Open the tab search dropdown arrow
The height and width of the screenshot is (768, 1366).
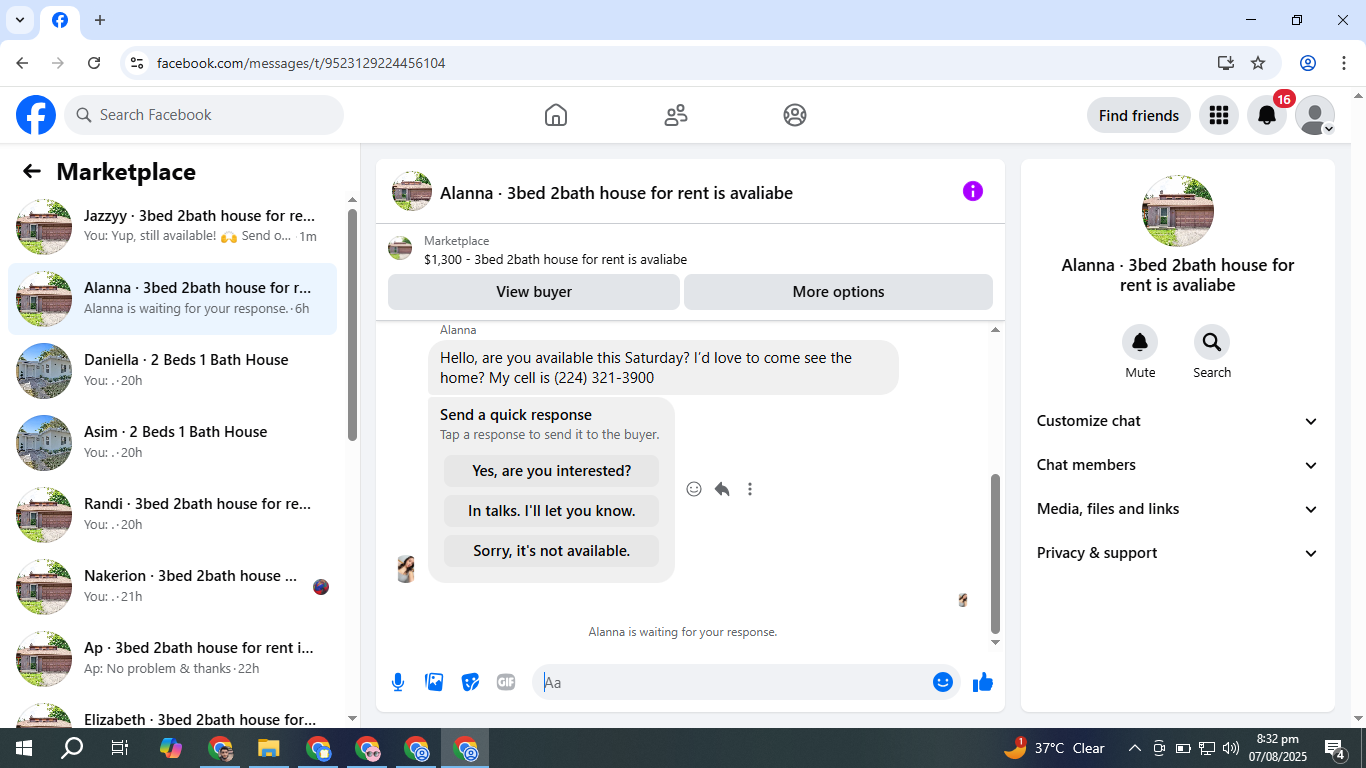pyautogui.click(x=20, y=20)
